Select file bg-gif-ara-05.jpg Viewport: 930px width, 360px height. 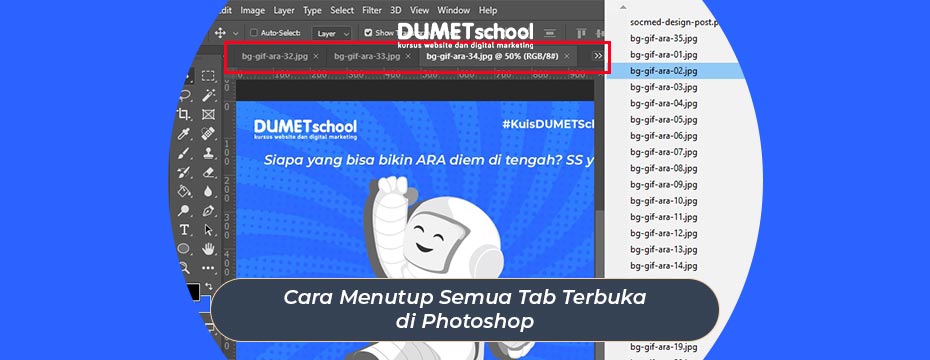(x=664, y=119)
